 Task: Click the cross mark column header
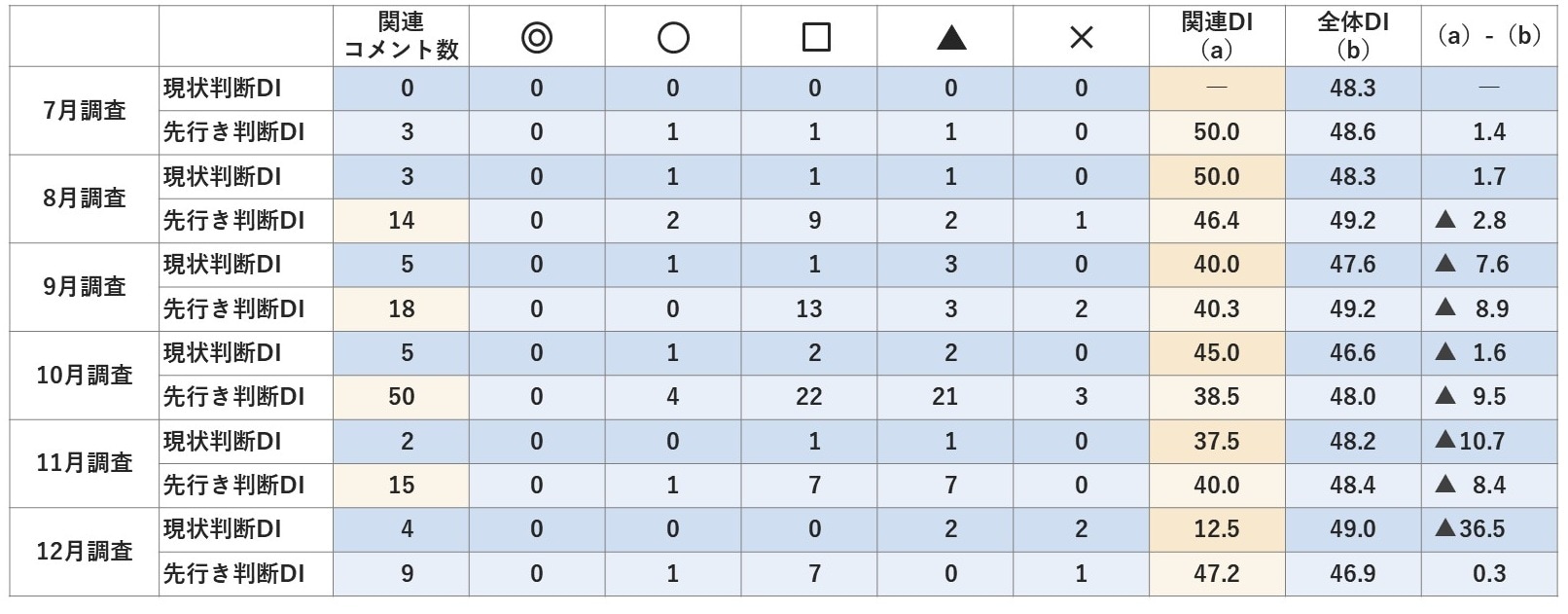(1081, 38)
